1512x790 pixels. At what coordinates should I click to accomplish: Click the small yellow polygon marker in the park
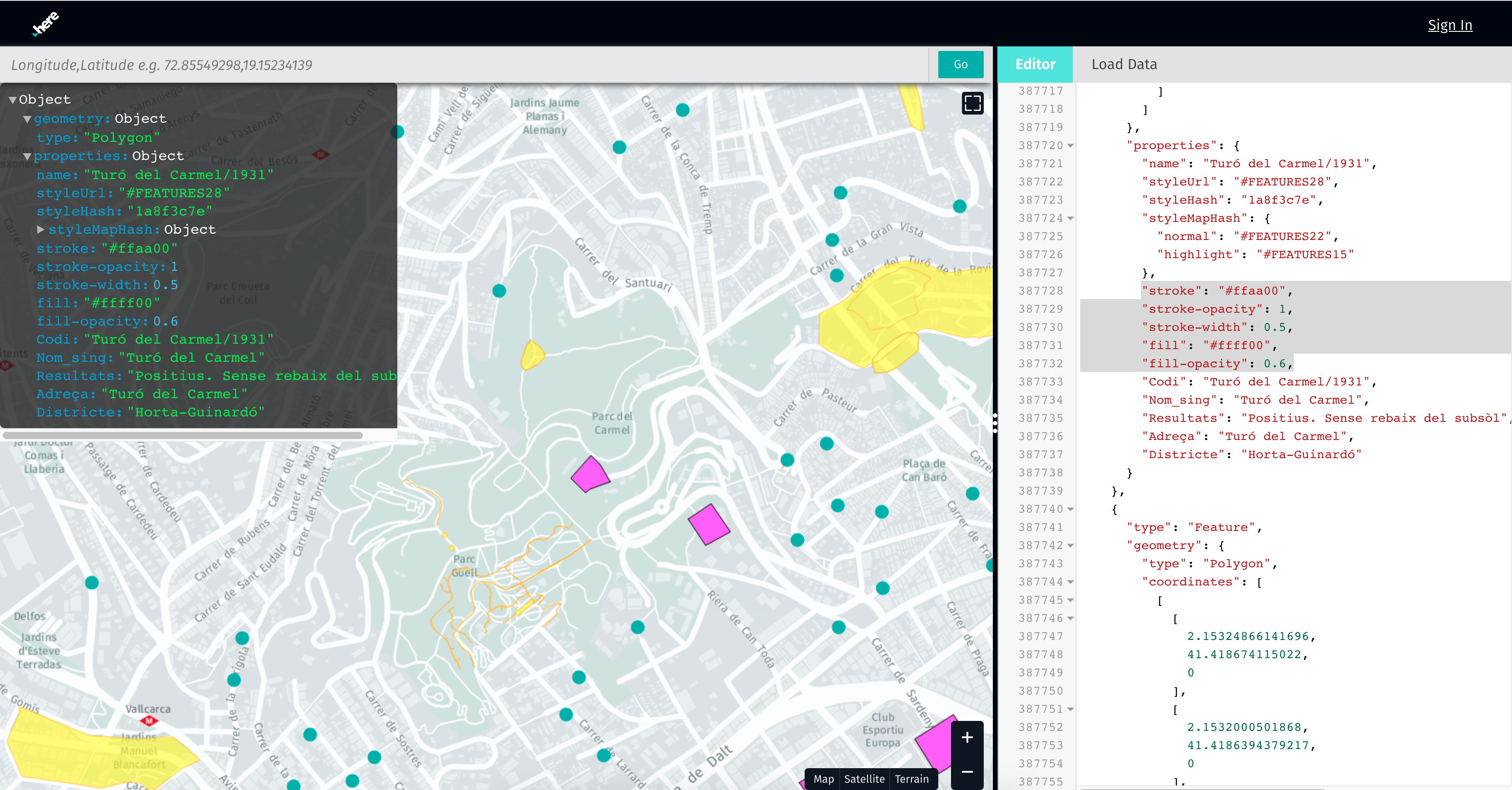pyautogui.click(x=532, y=355)
